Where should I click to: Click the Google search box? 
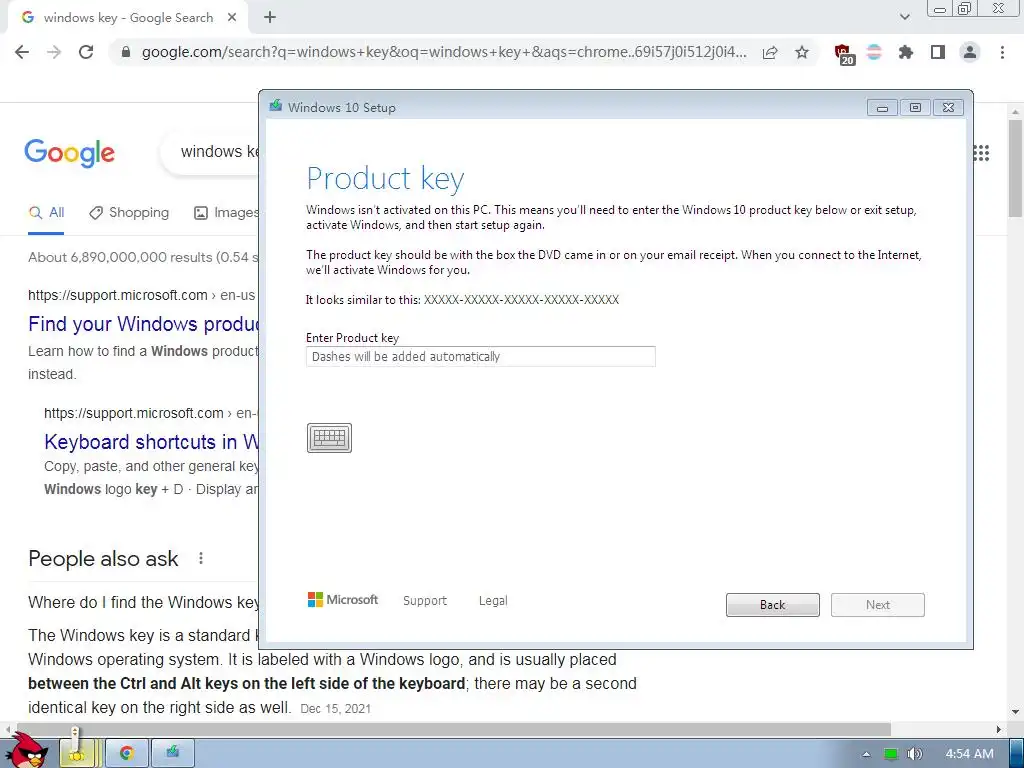(210, 152)
